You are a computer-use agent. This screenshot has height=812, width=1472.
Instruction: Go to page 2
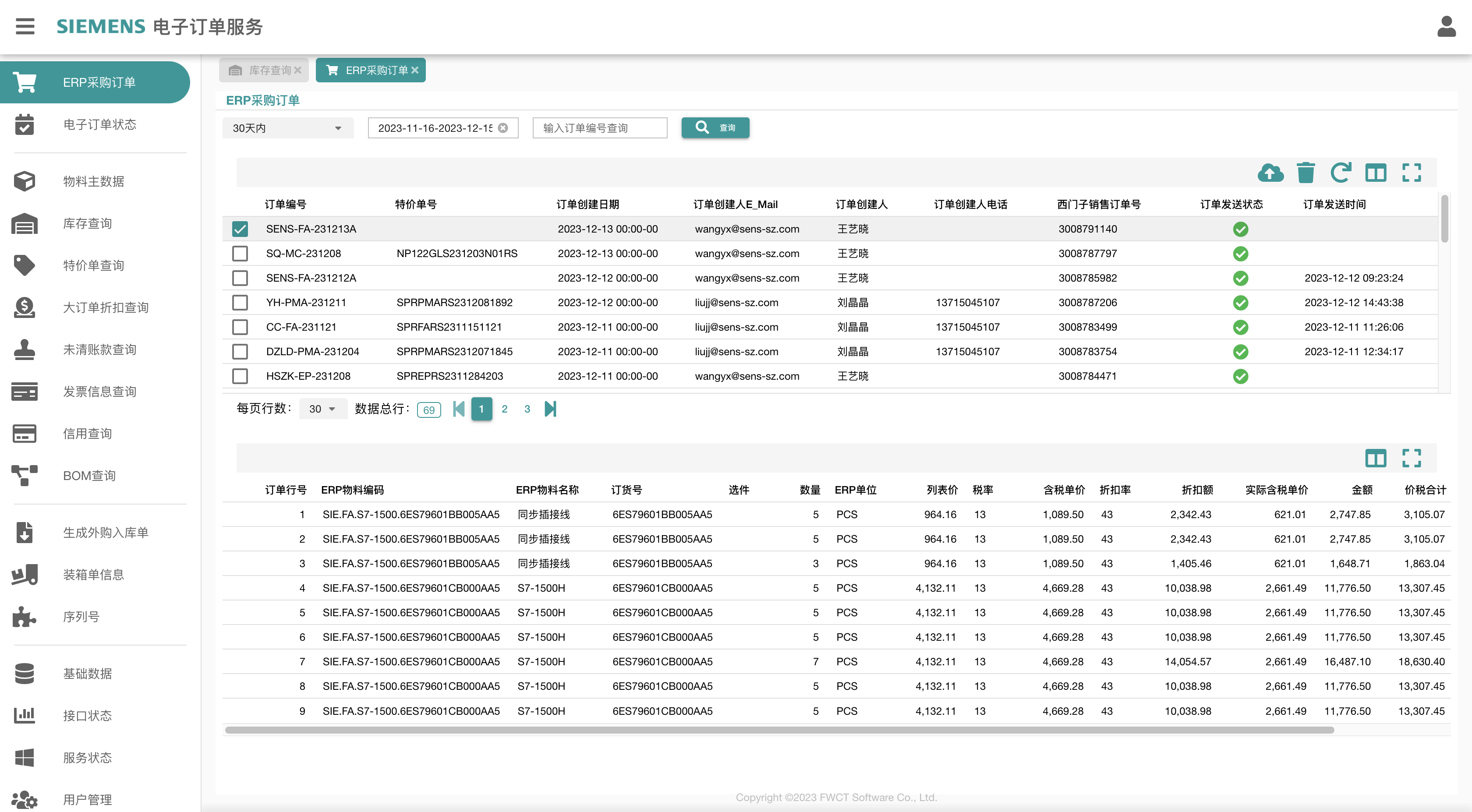click(x=505, y=409)
